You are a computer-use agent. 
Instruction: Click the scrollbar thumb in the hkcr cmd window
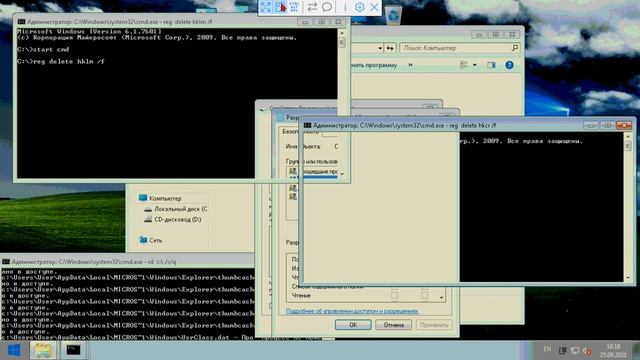[x=628, y=146]
